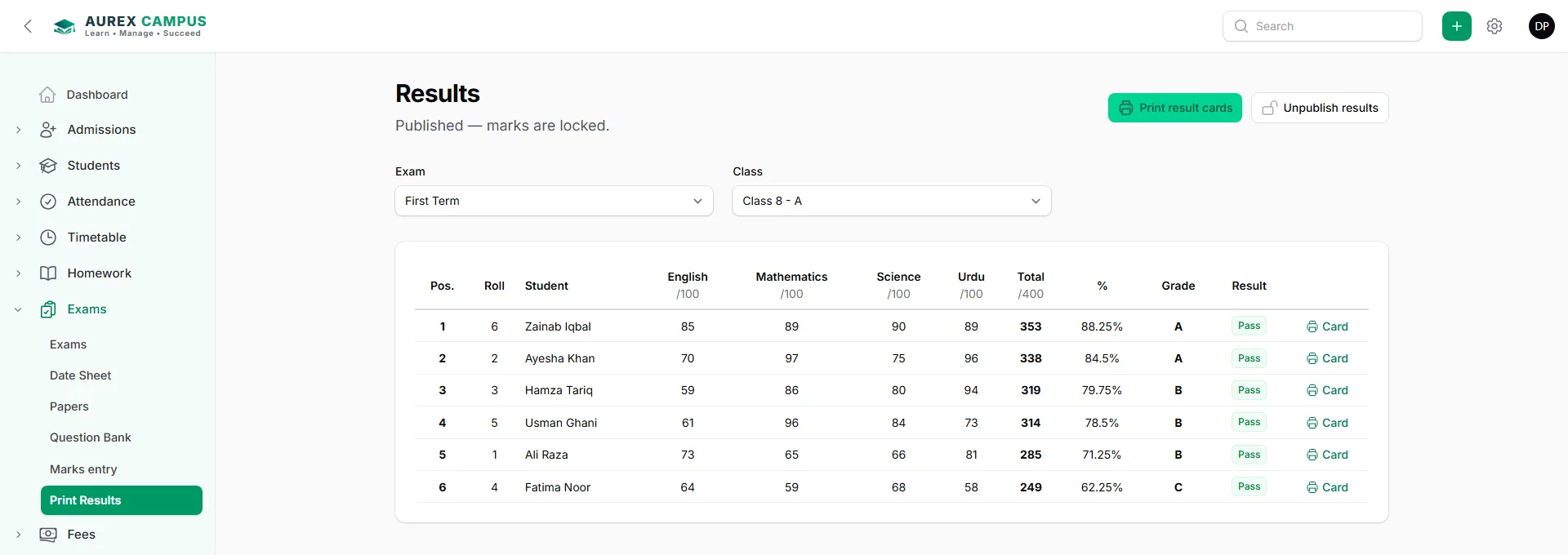Image resolution: width=1568 pixels, height=555 pixels.
Task: Print card for Zainab Iqbal
Action: tap(1327, 326)
